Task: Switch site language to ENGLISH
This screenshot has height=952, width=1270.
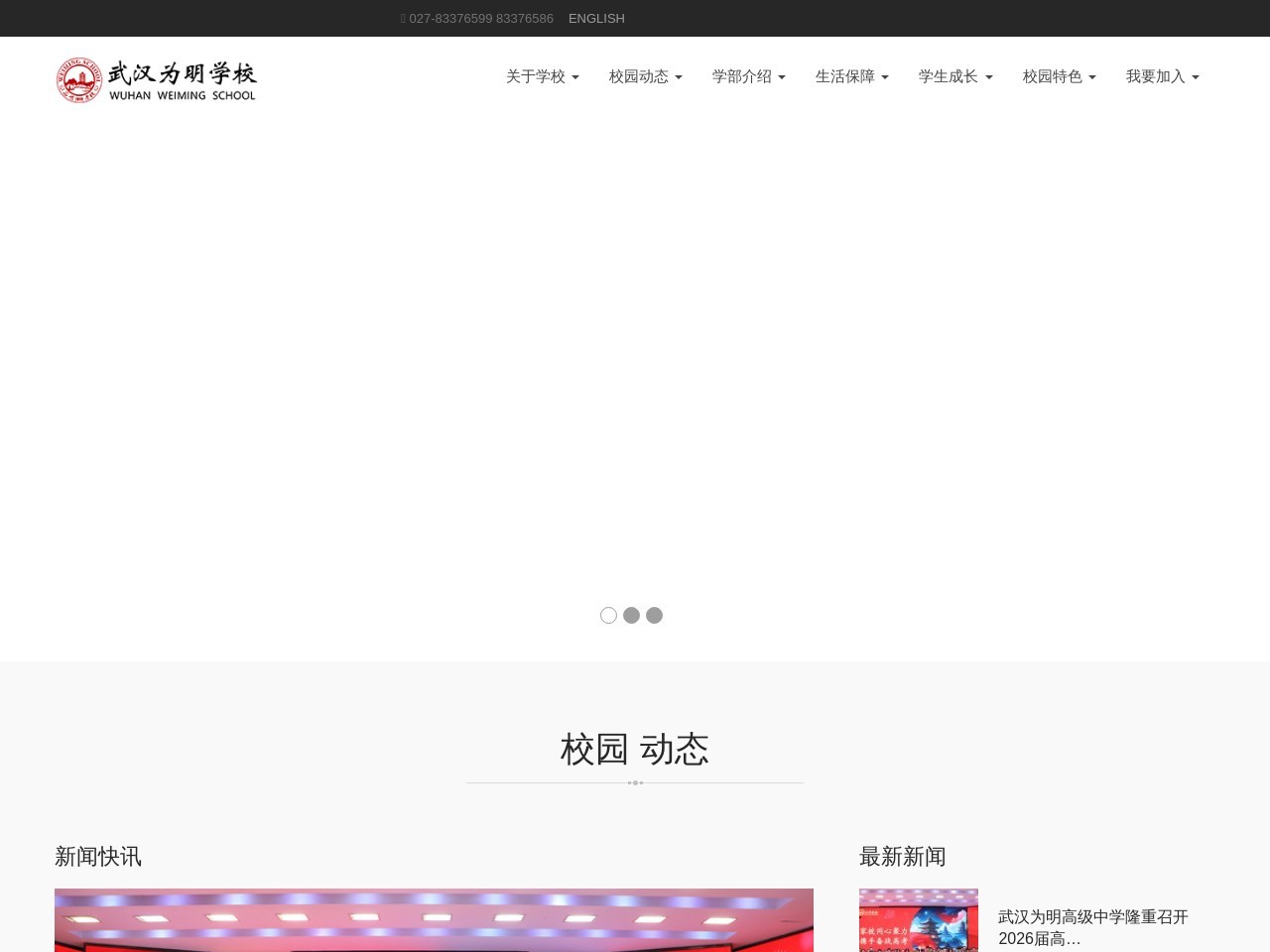Action: point(596,18)
